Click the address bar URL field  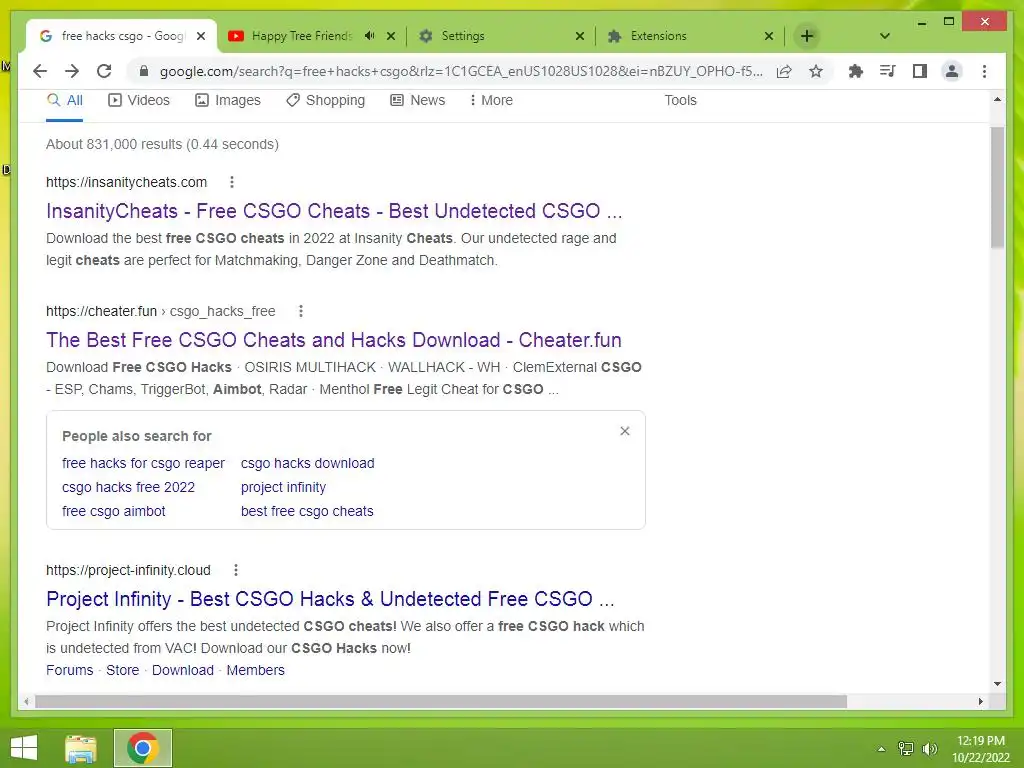click(461, 71)
